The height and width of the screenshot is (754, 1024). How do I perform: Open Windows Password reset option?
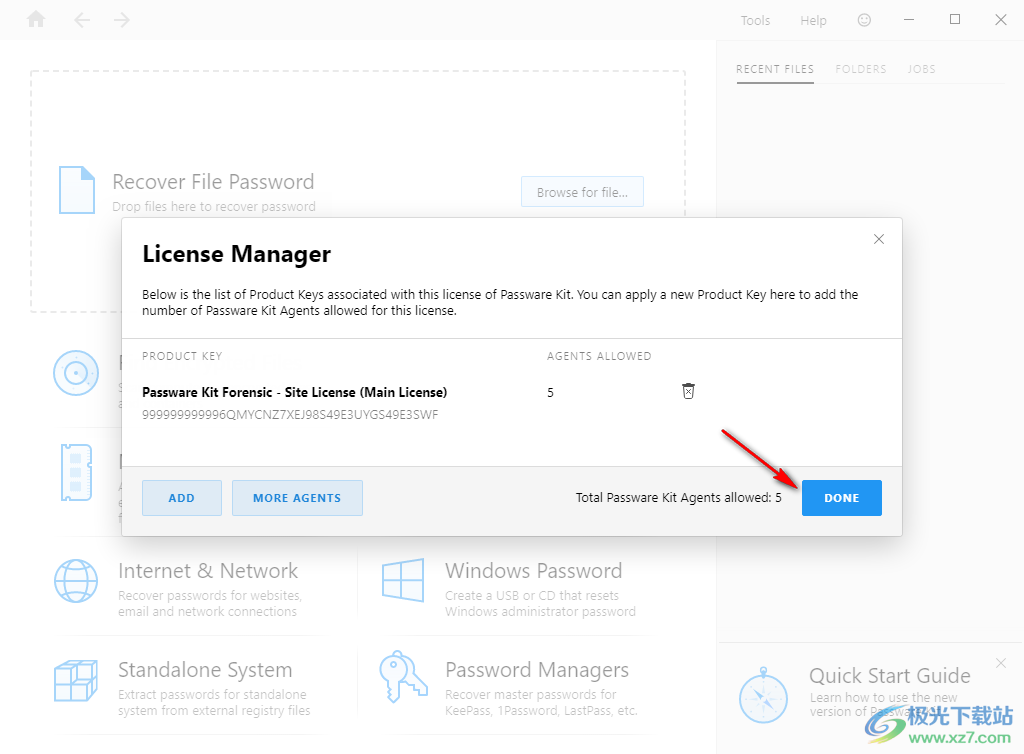(x=534, y=570)
